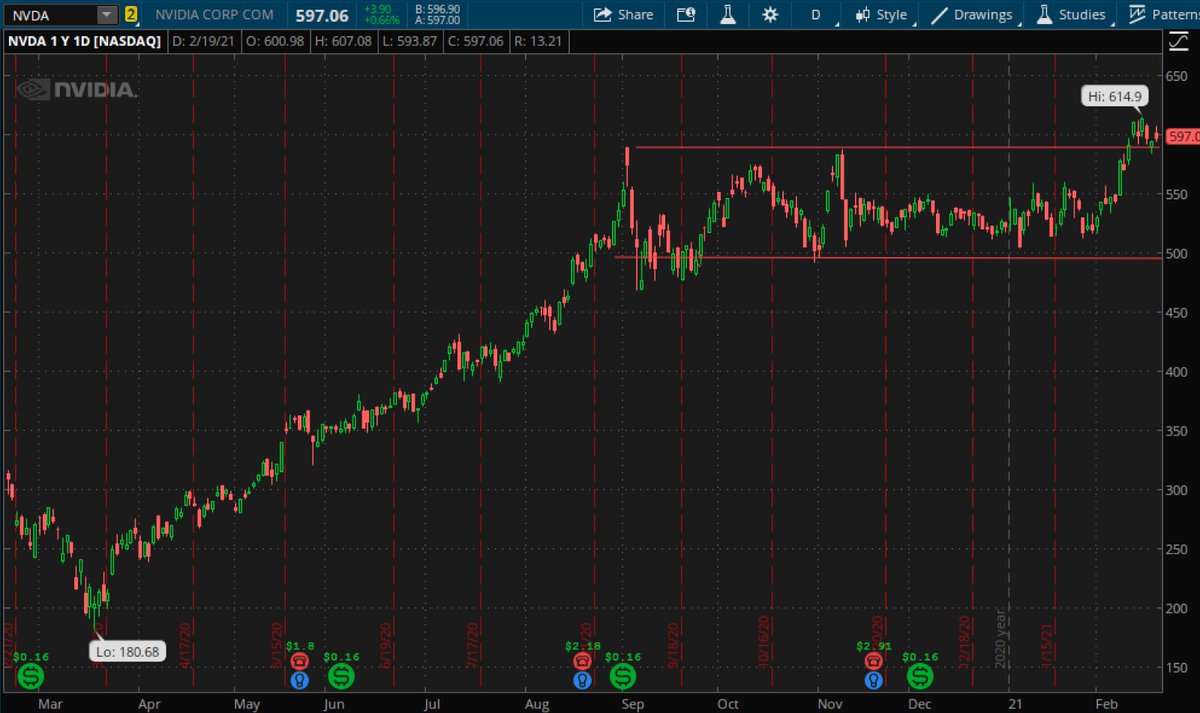
Task: Select the upper red horizontal resistance line
Action: (898, 148)
